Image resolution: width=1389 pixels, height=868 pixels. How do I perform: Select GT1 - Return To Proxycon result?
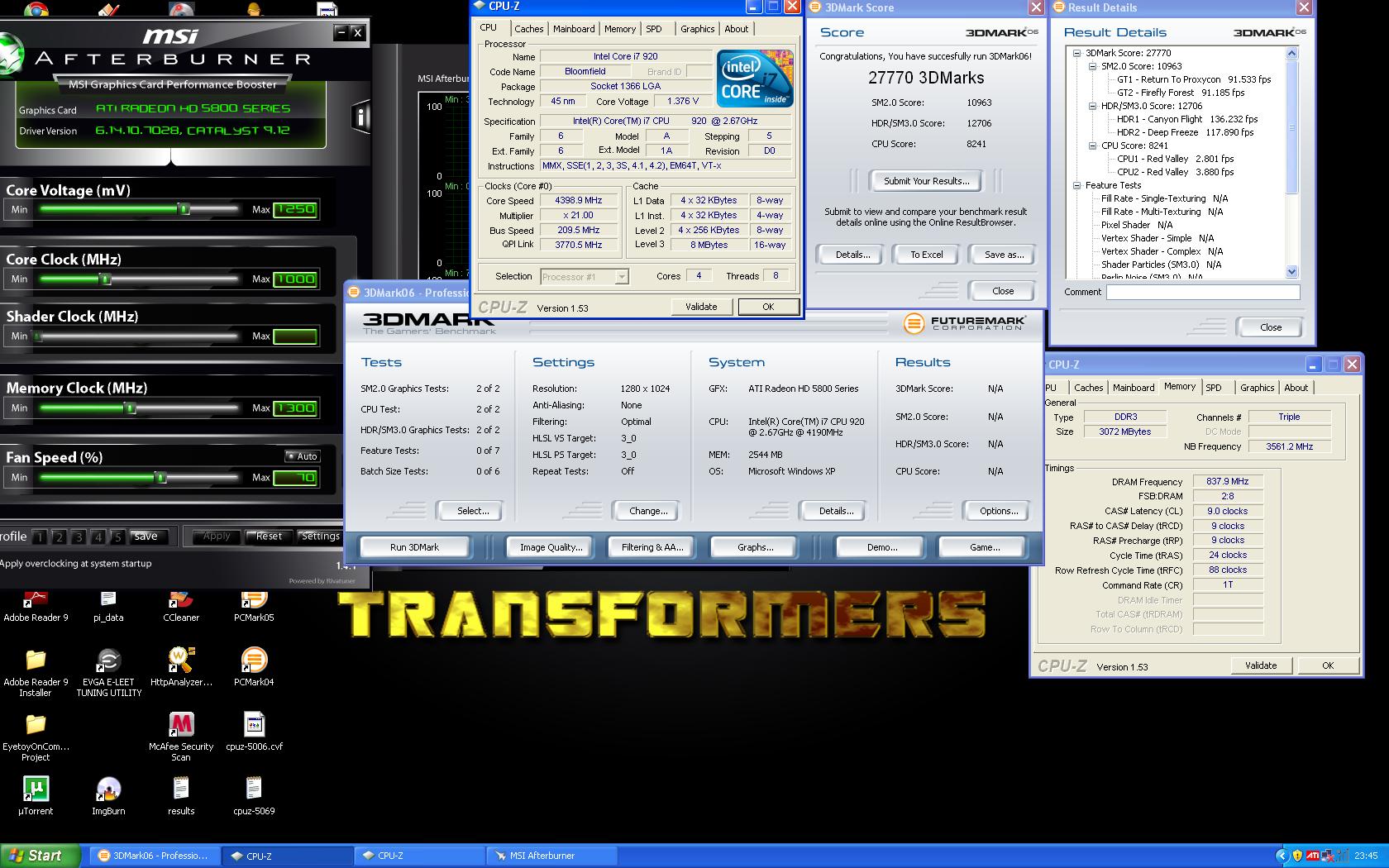pos(1194,79)
